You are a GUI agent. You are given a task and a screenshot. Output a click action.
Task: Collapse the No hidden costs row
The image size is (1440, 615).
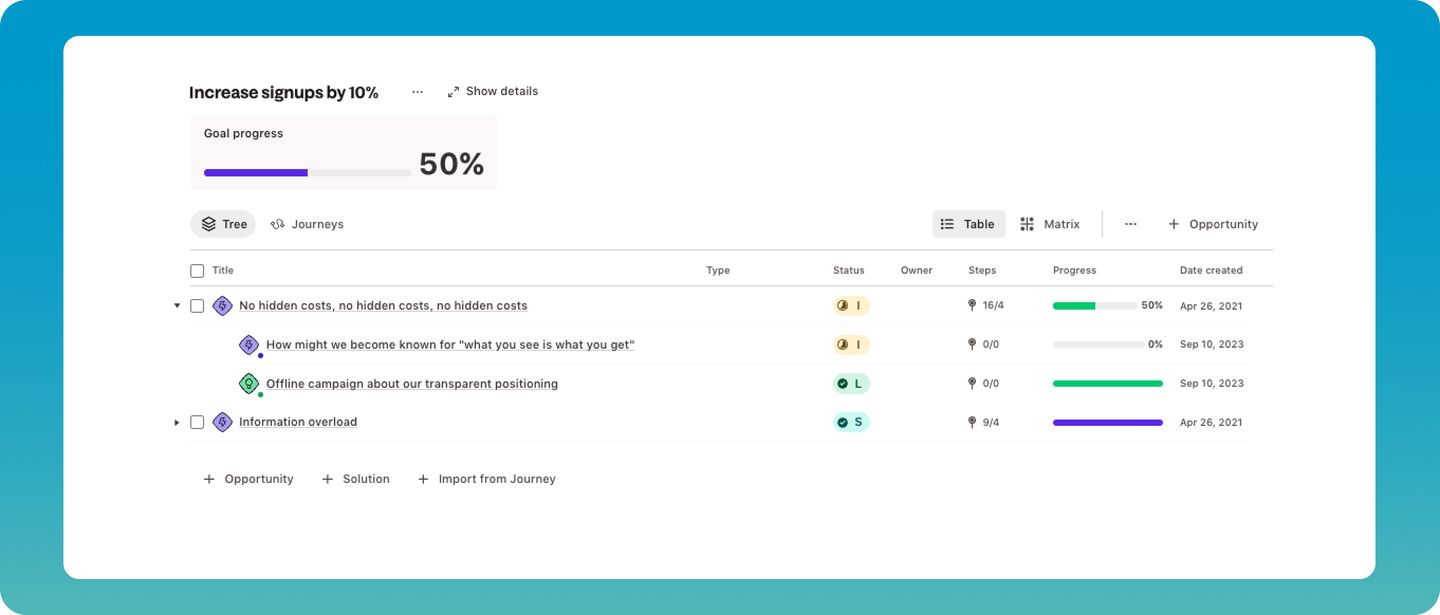pos(177,306)
